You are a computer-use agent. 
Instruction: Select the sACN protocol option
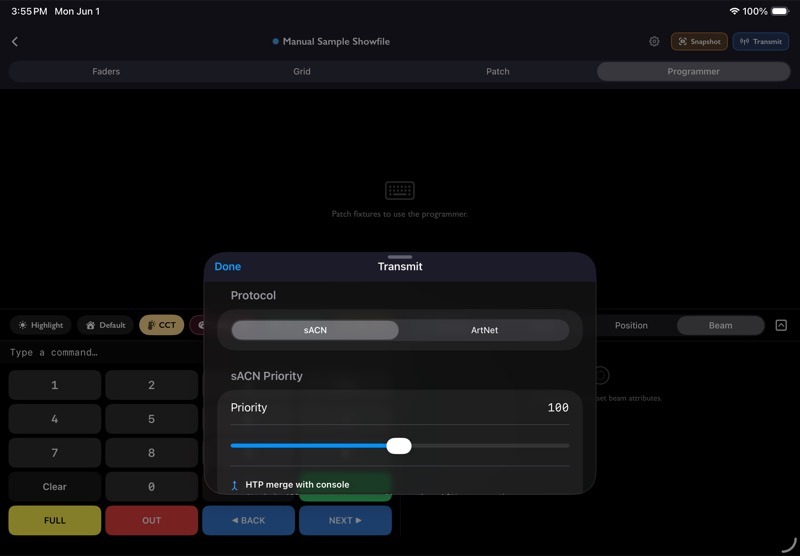(x=315, y=330)
